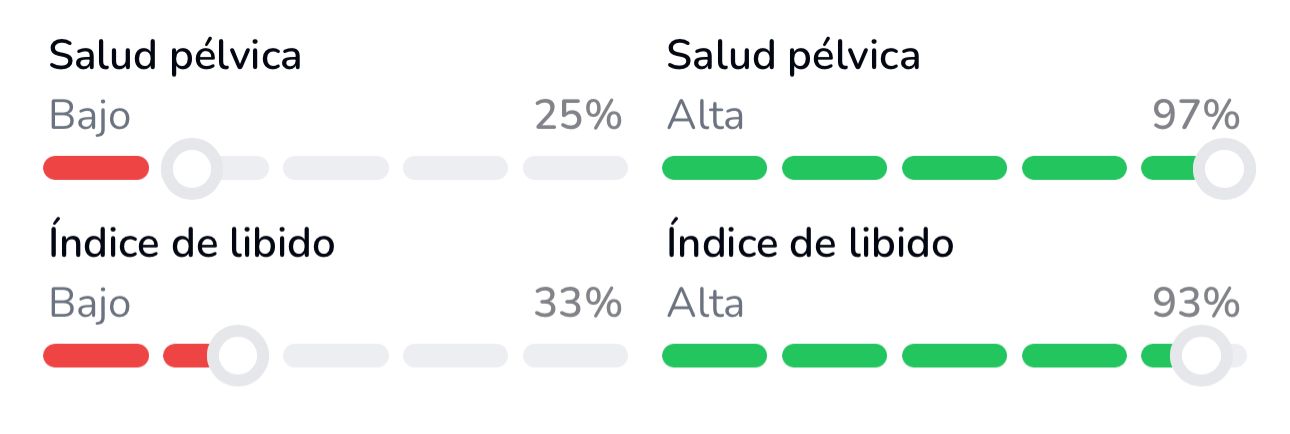Click the Bajo label beside 25%
Screen dimensions: 1290x434
(x=90, y=117)
